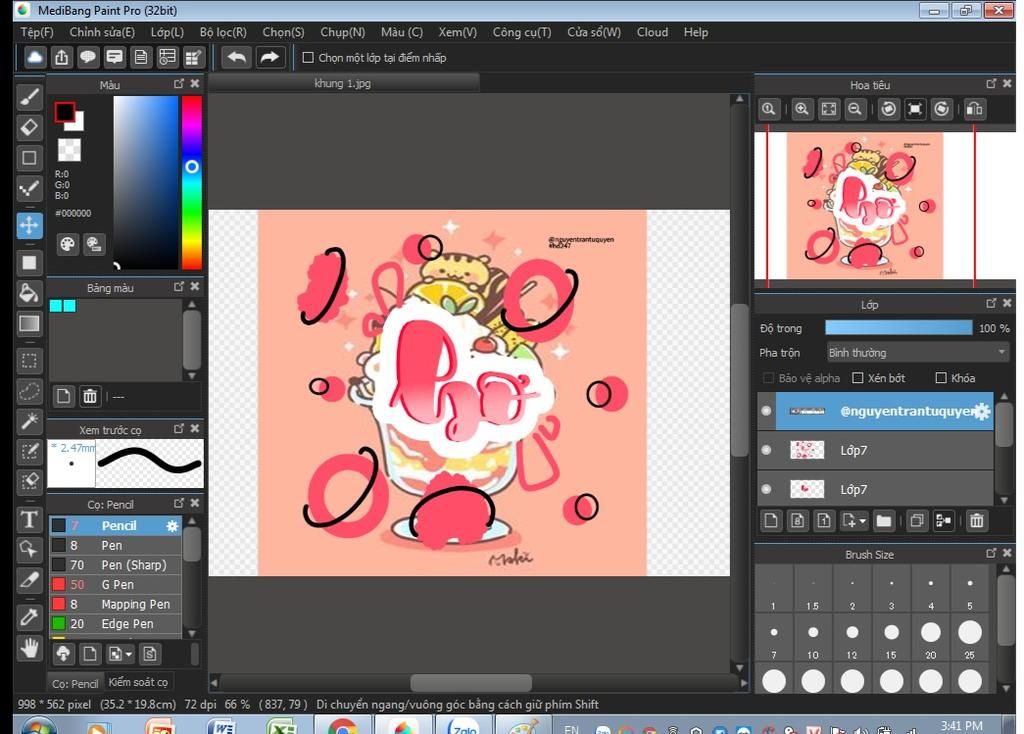Delete swatch via palette trash icon
The height and width of the screenshot is (734, 1024).
[90, 396]
